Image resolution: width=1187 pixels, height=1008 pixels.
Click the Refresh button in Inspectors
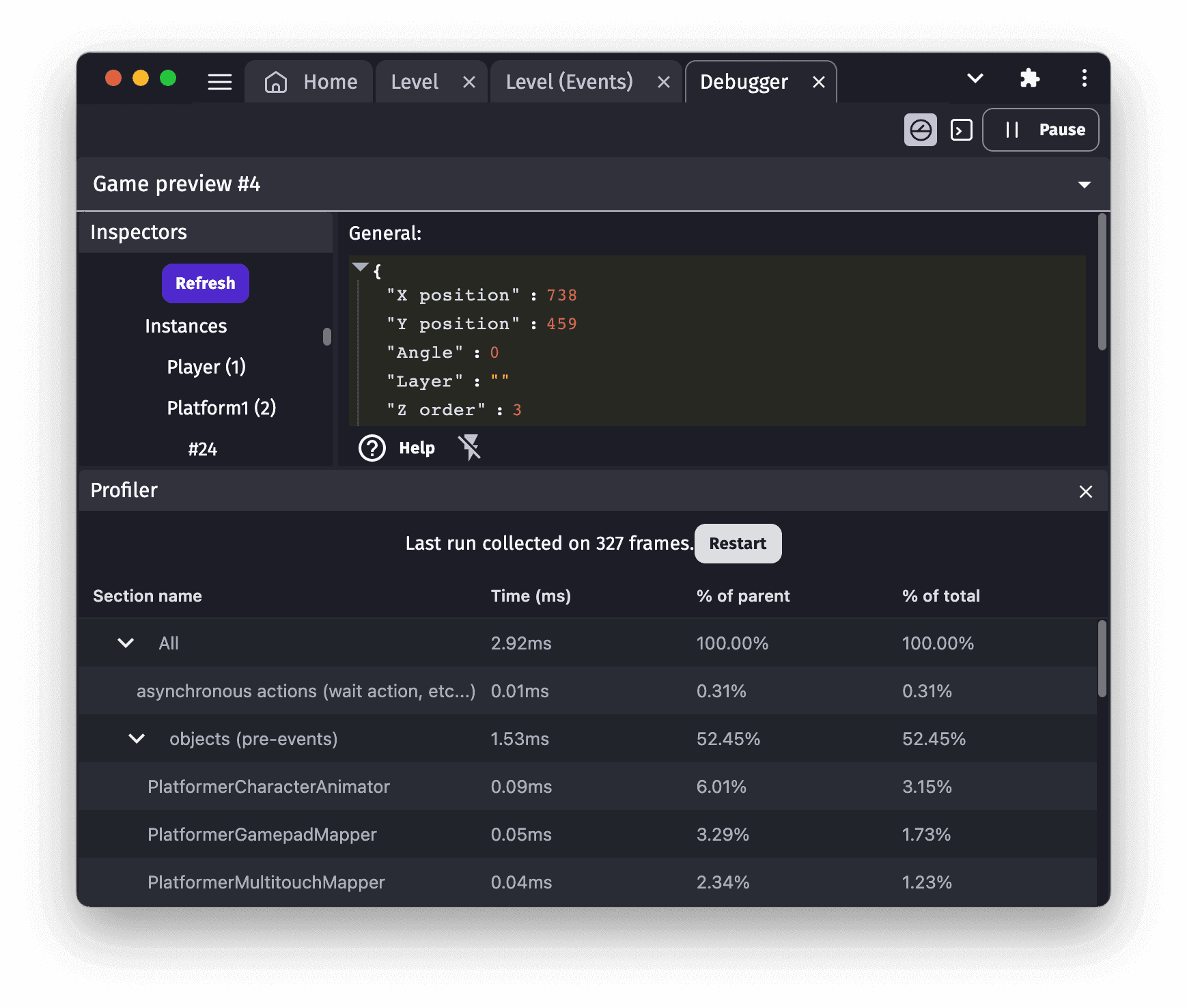pyautogui.click(x=205, y=283)
